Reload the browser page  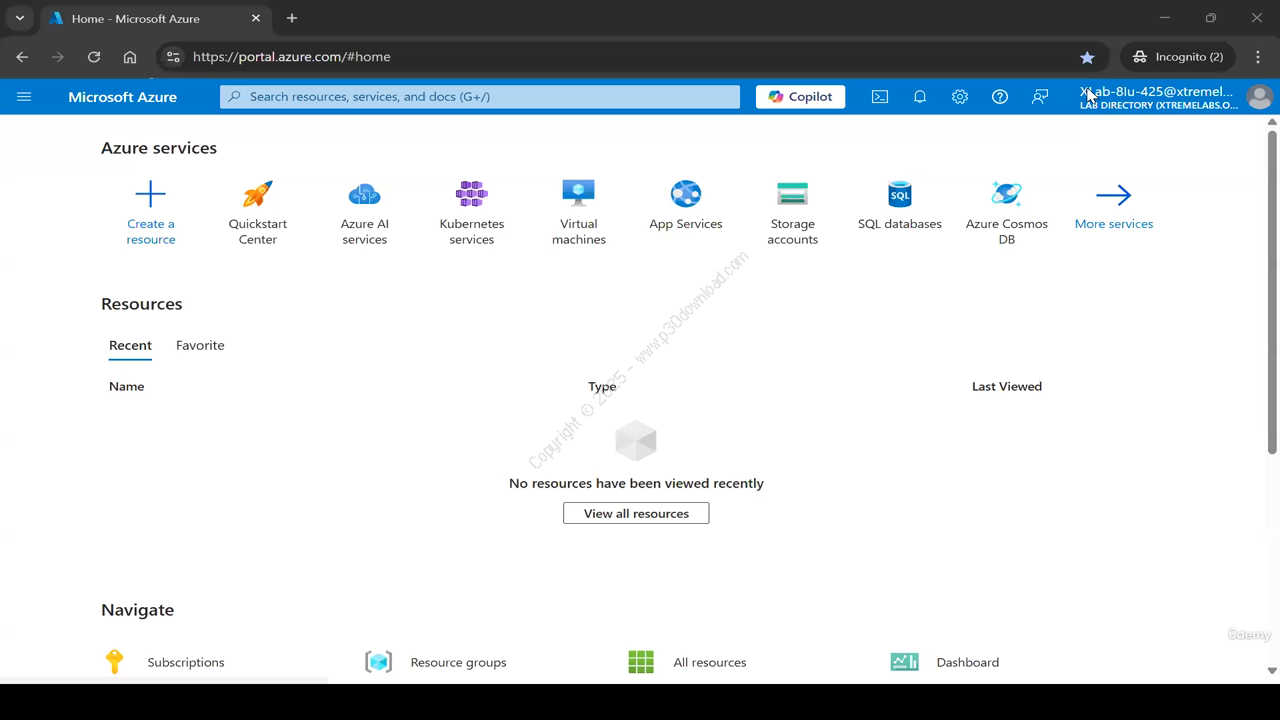point(94,57)
